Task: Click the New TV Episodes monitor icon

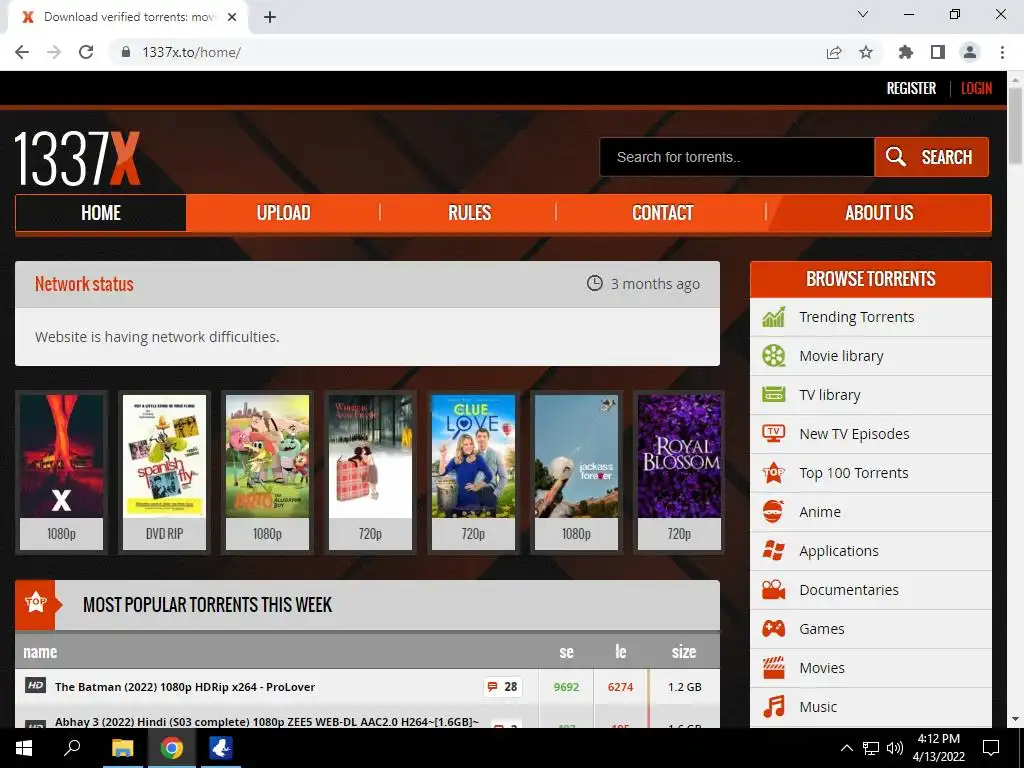Action: 773,434
